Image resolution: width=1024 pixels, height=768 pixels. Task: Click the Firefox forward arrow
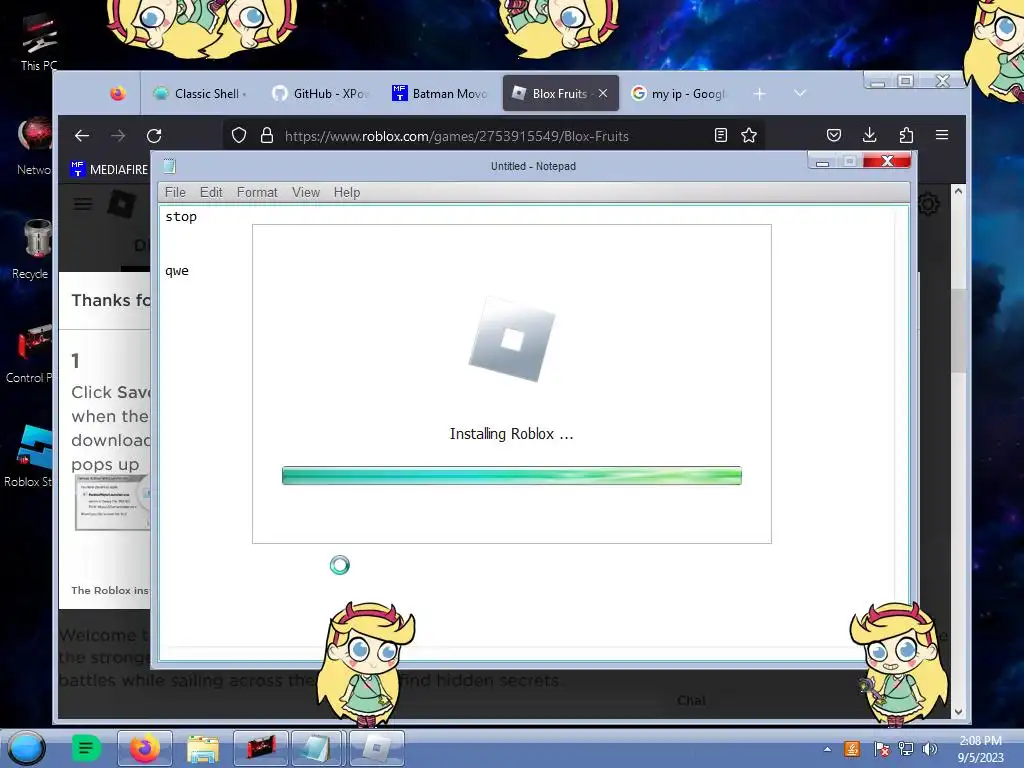point(118,136)
